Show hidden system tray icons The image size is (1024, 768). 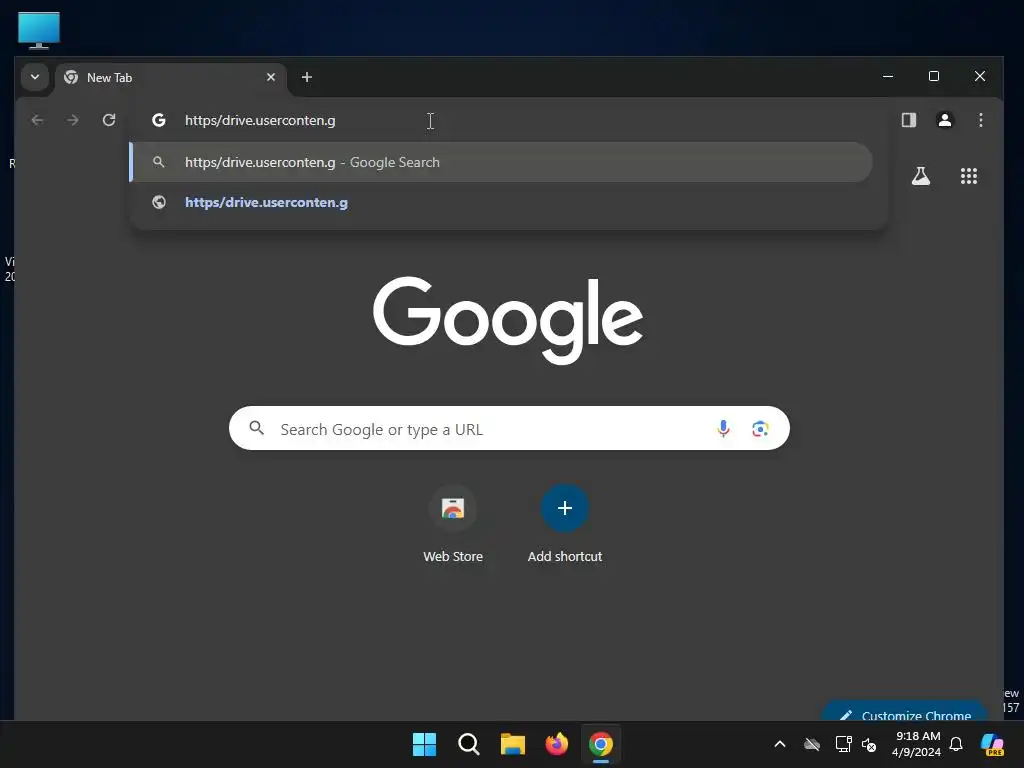780,744
